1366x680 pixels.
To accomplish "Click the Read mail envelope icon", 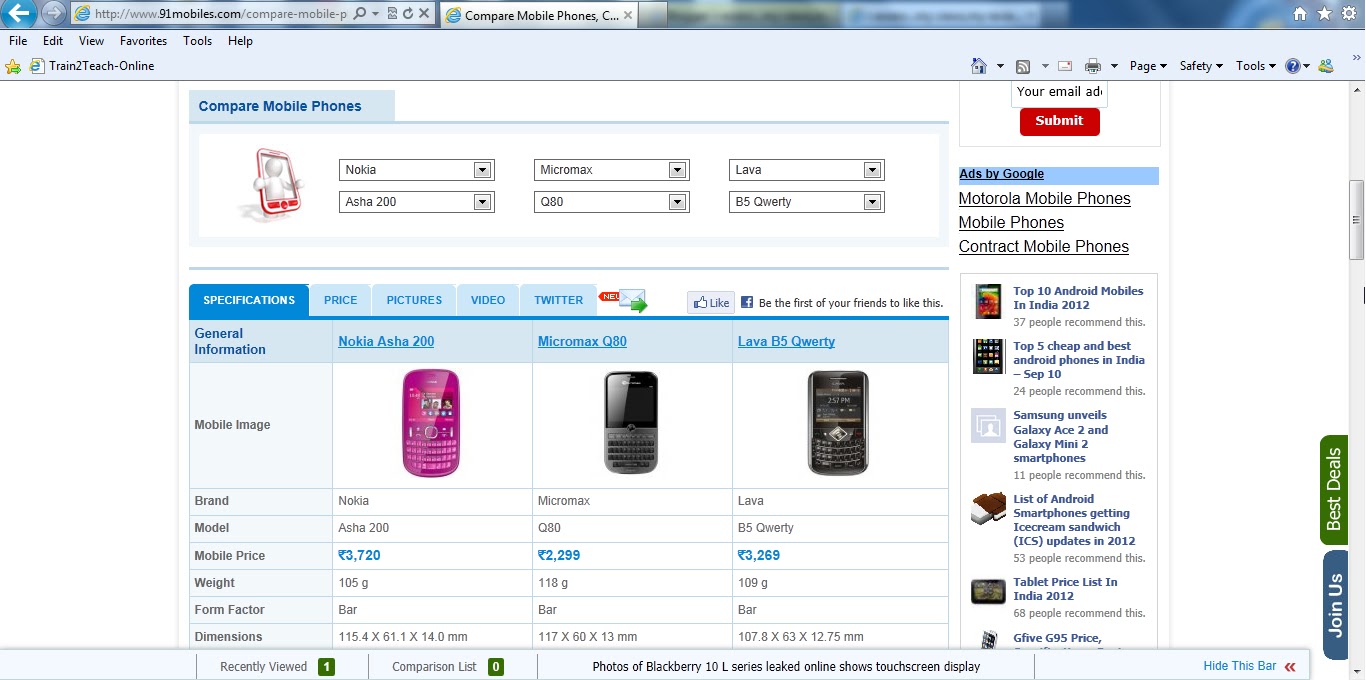I will 1065,66.
